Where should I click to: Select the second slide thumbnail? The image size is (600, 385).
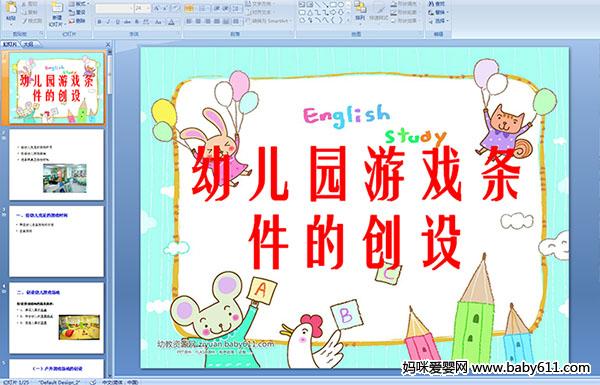pyautogui.click(x=56, y=165)
